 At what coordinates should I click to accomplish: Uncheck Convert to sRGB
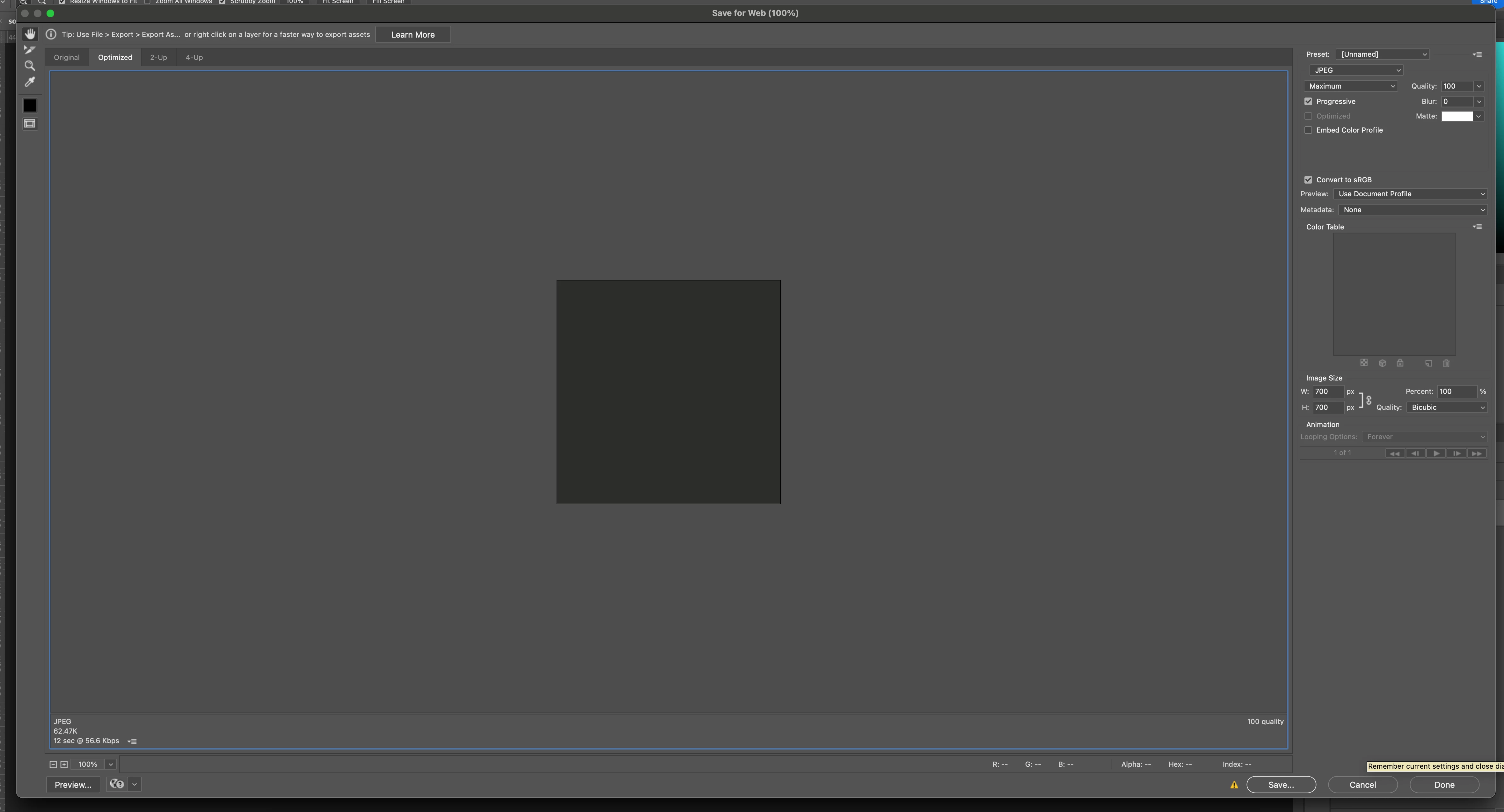point(1308,180)
